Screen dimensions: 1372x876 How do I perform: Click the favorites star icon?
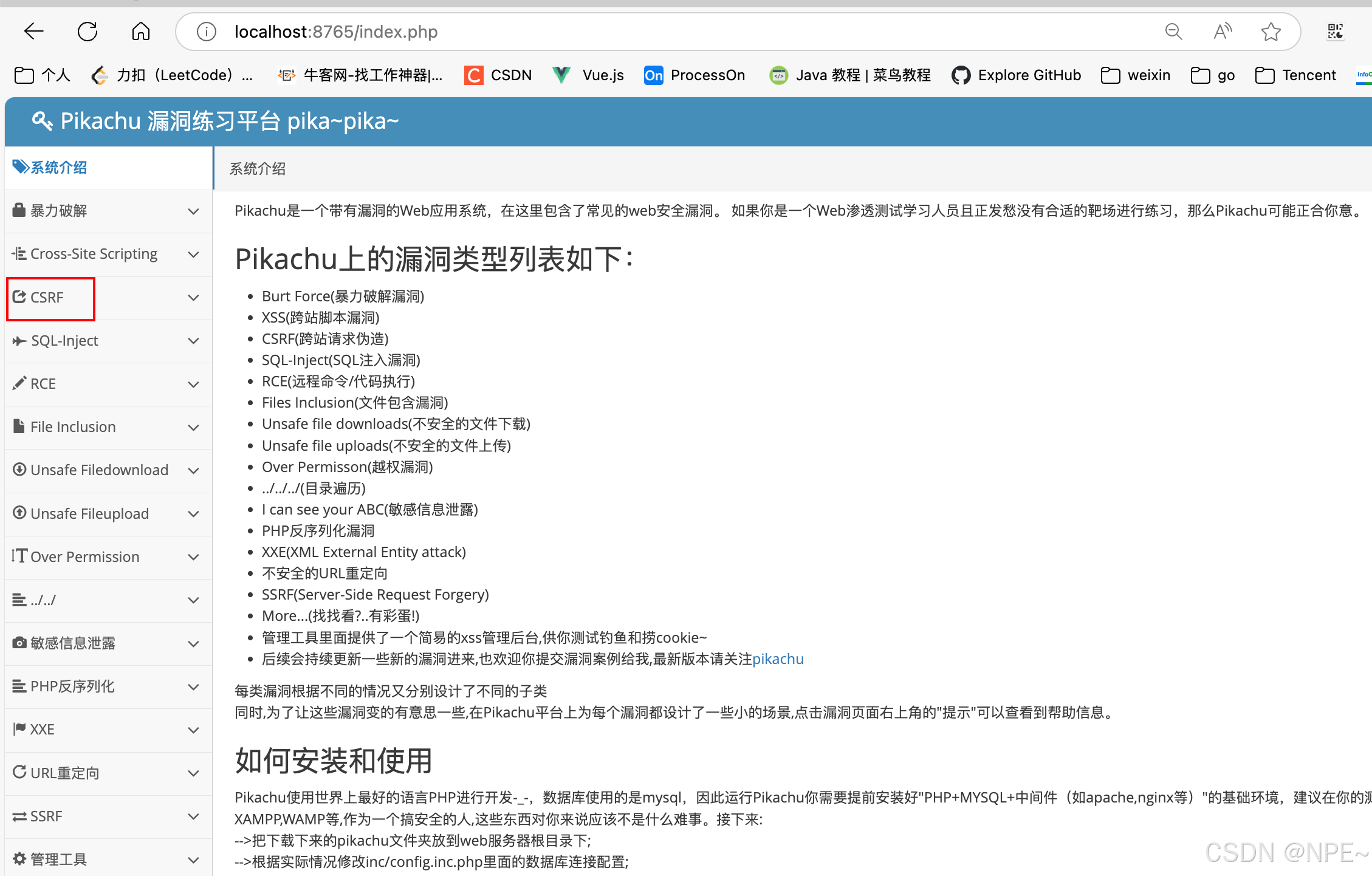point(1271,32)
